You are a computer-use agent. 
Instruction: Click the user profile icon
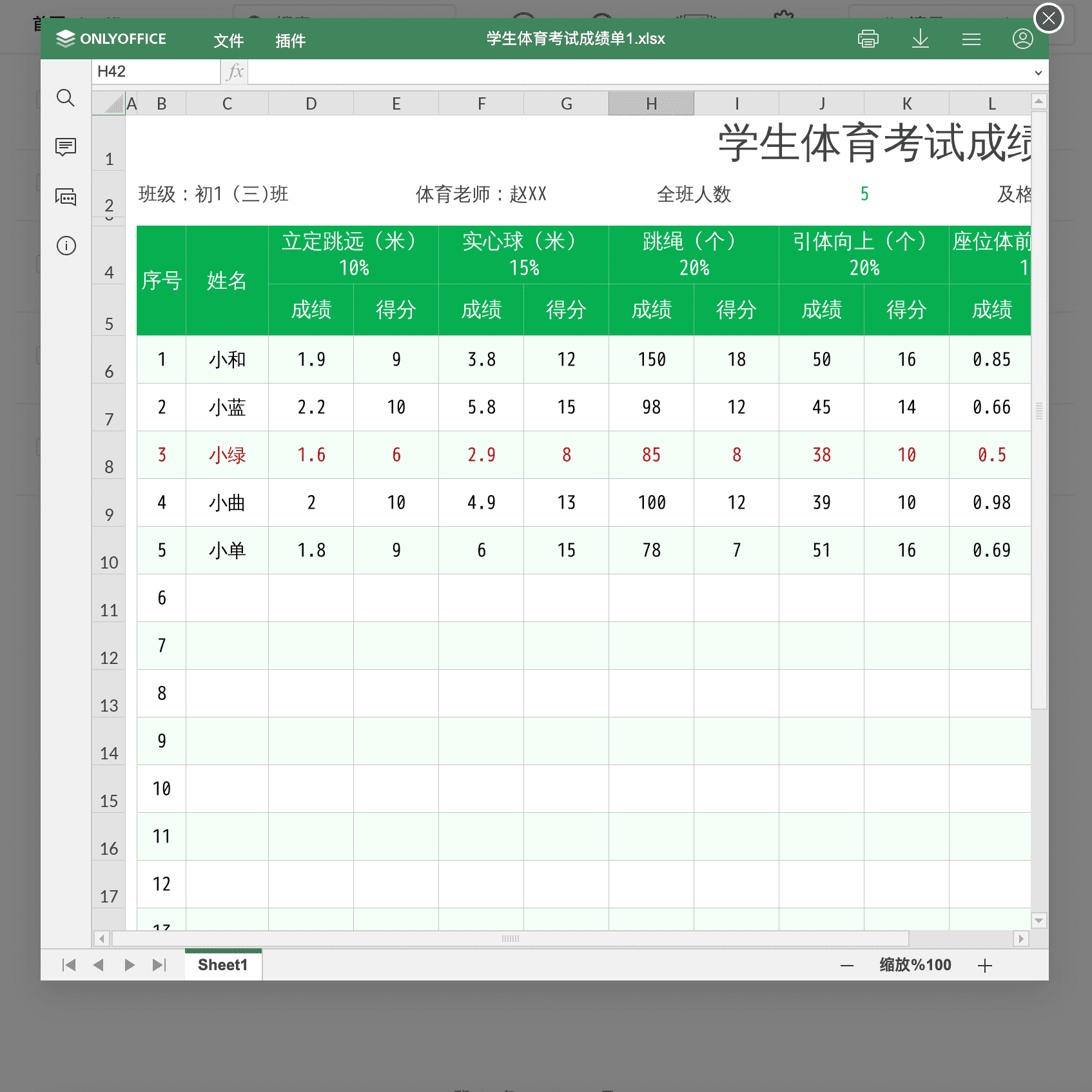[x=1022, y=39]
